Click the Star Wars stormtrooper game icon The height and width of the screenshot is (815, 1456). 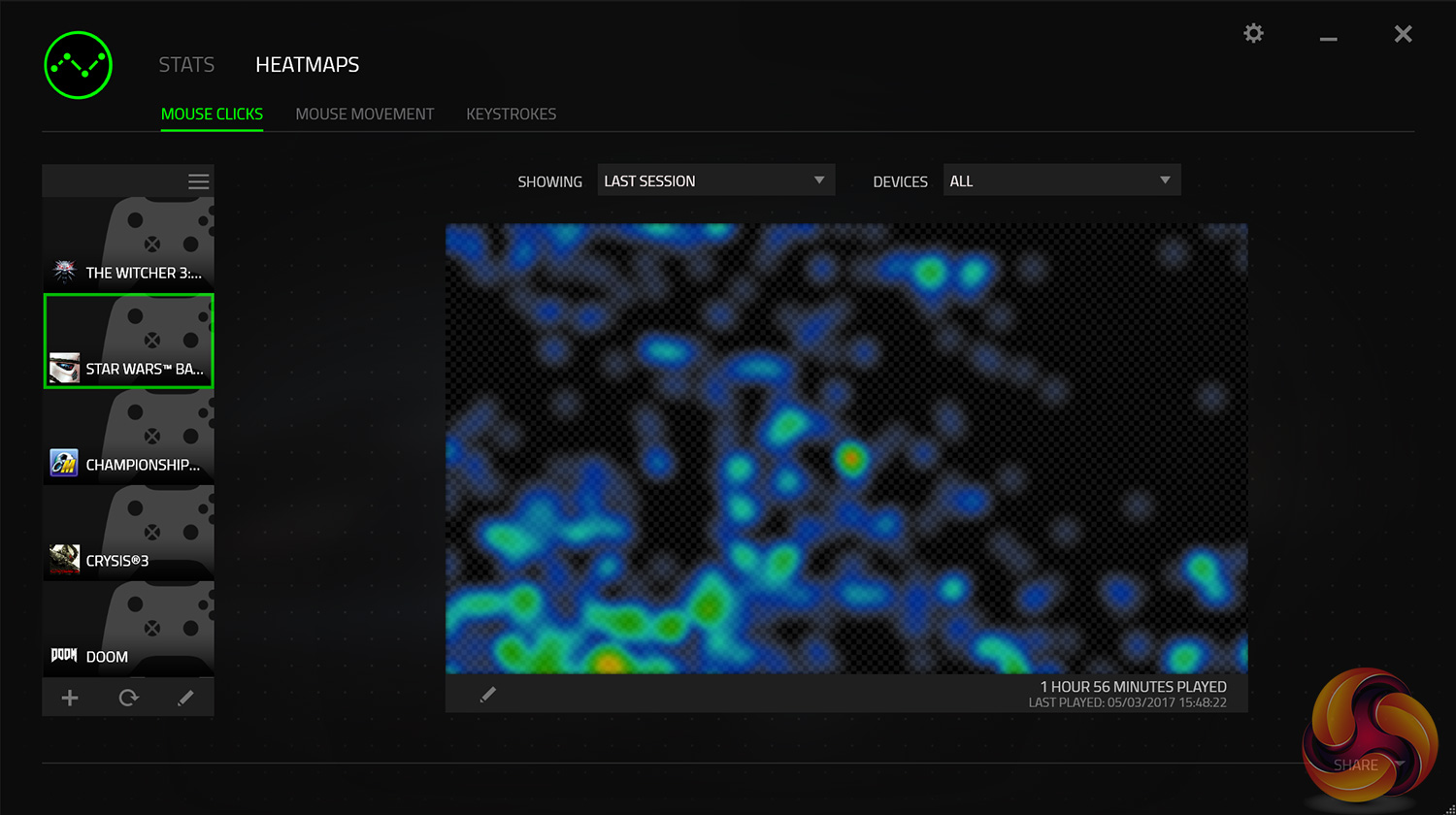pyautogui.click(x=65, y=368)
